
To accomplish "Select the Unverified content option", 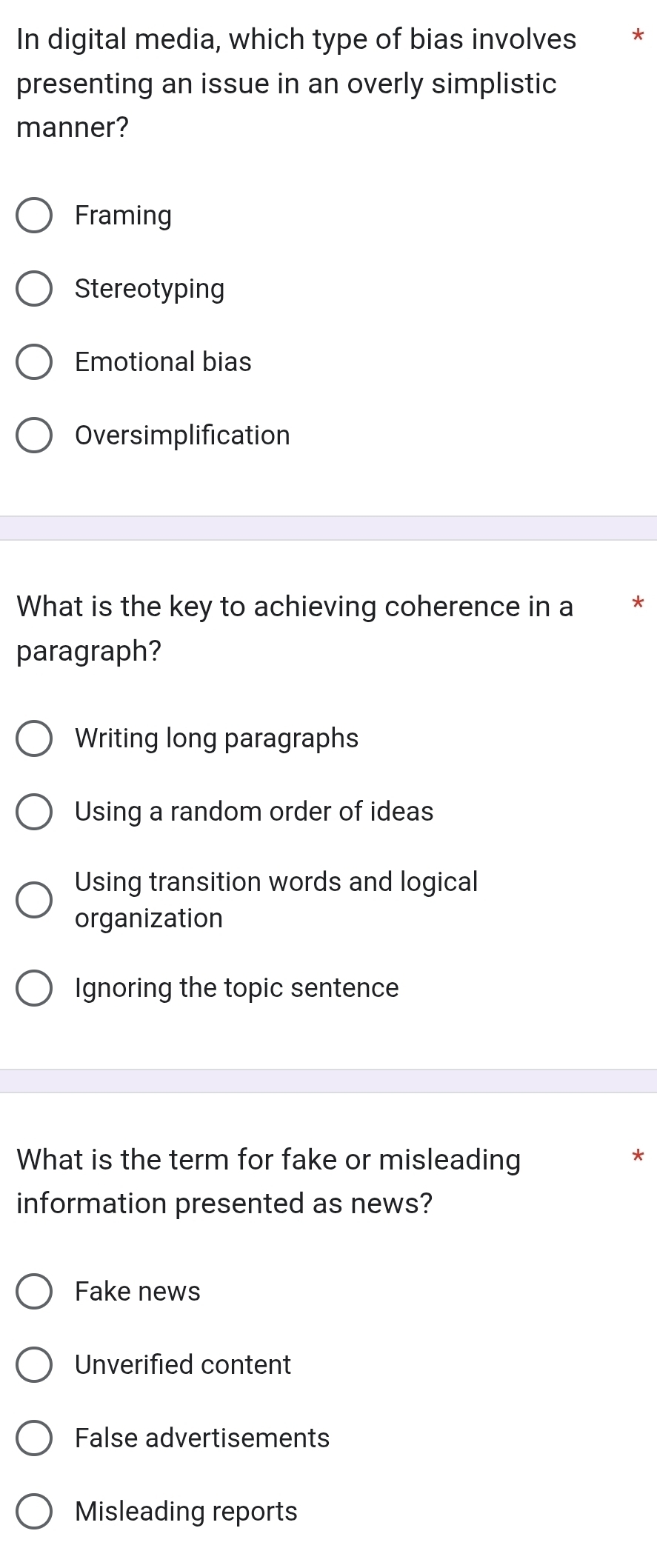I will [34, 1365].
